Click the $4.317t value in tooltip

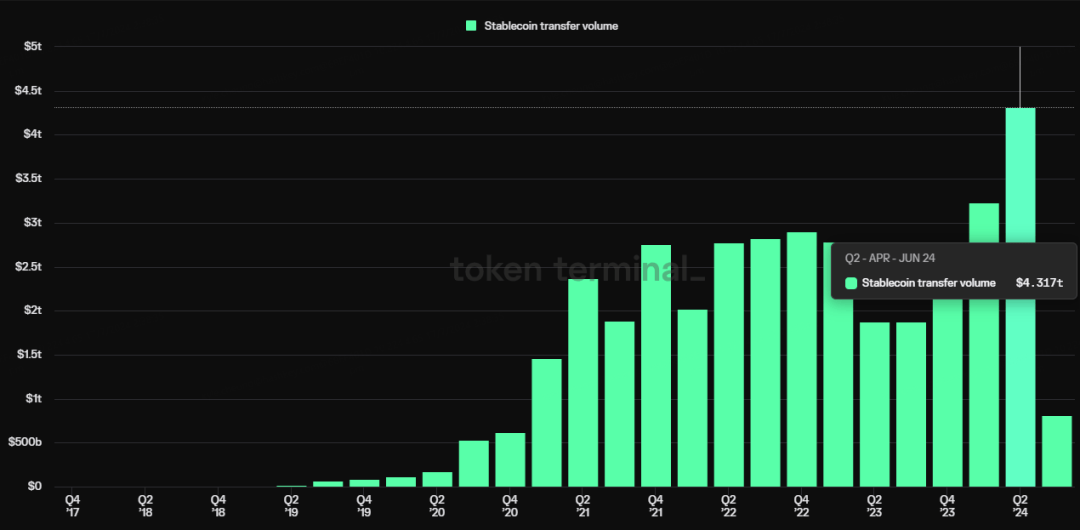click(x=1039, y=283)
